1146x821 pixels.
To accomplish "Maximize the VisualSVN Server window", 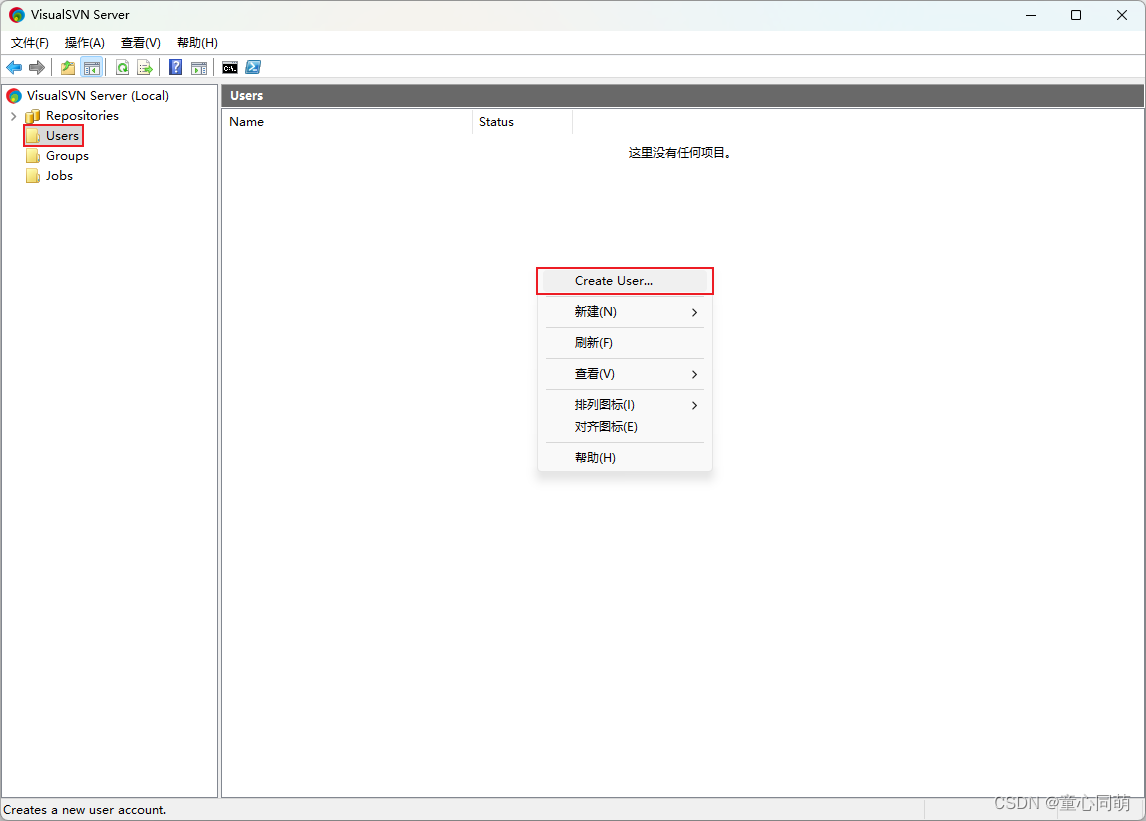I will pyautogui.click(x=1076, y=15).
